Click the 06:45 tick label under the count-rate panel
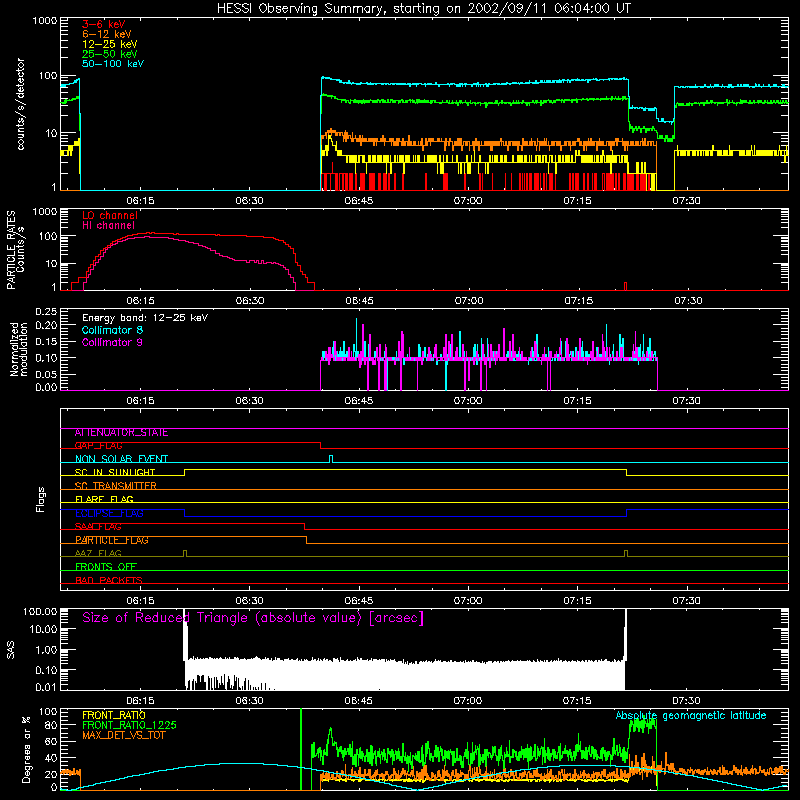 359,201
